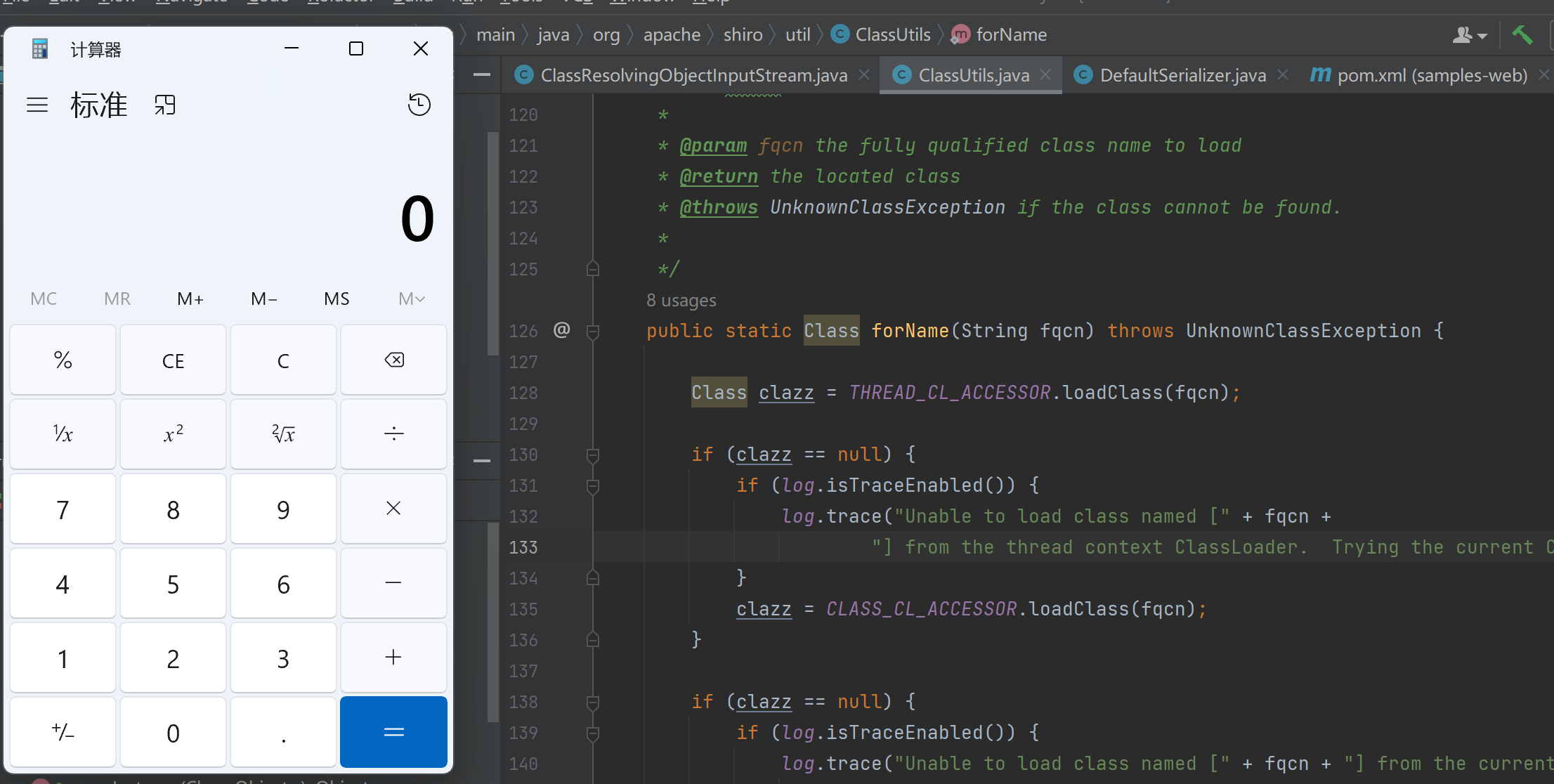The height and width of the screenshot is (784, 1554).
Task: Open the calculator navigation hamburger menu
Action: pyautogui.click(x=37, y=105)
